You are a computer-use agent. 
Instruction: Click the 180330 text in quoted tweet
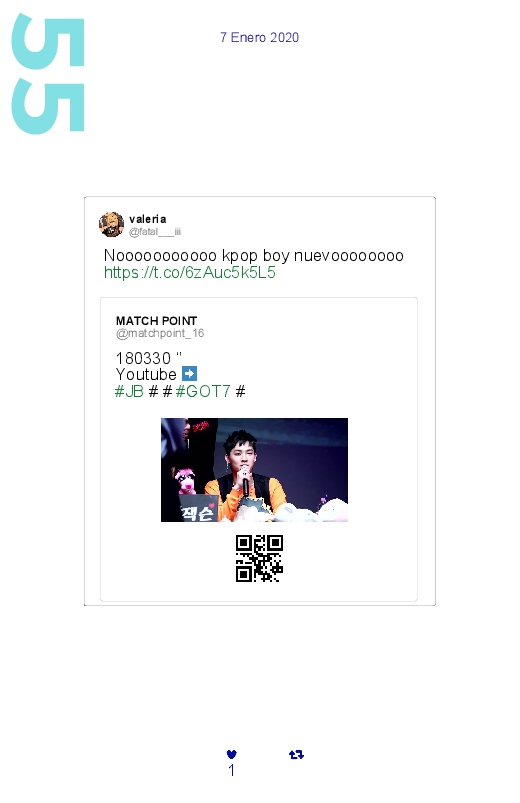[x=143, y=358]
